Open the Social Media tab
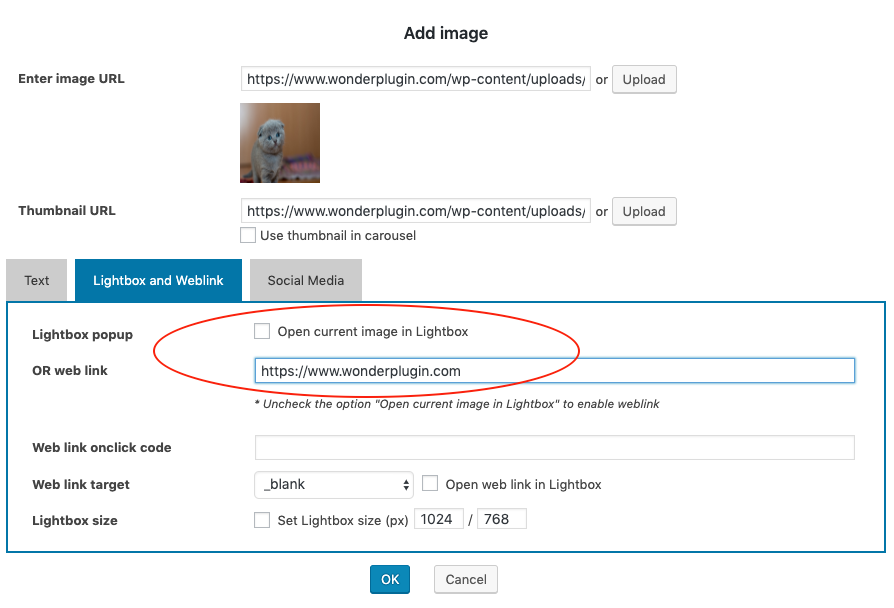 (x=305, y=281)
